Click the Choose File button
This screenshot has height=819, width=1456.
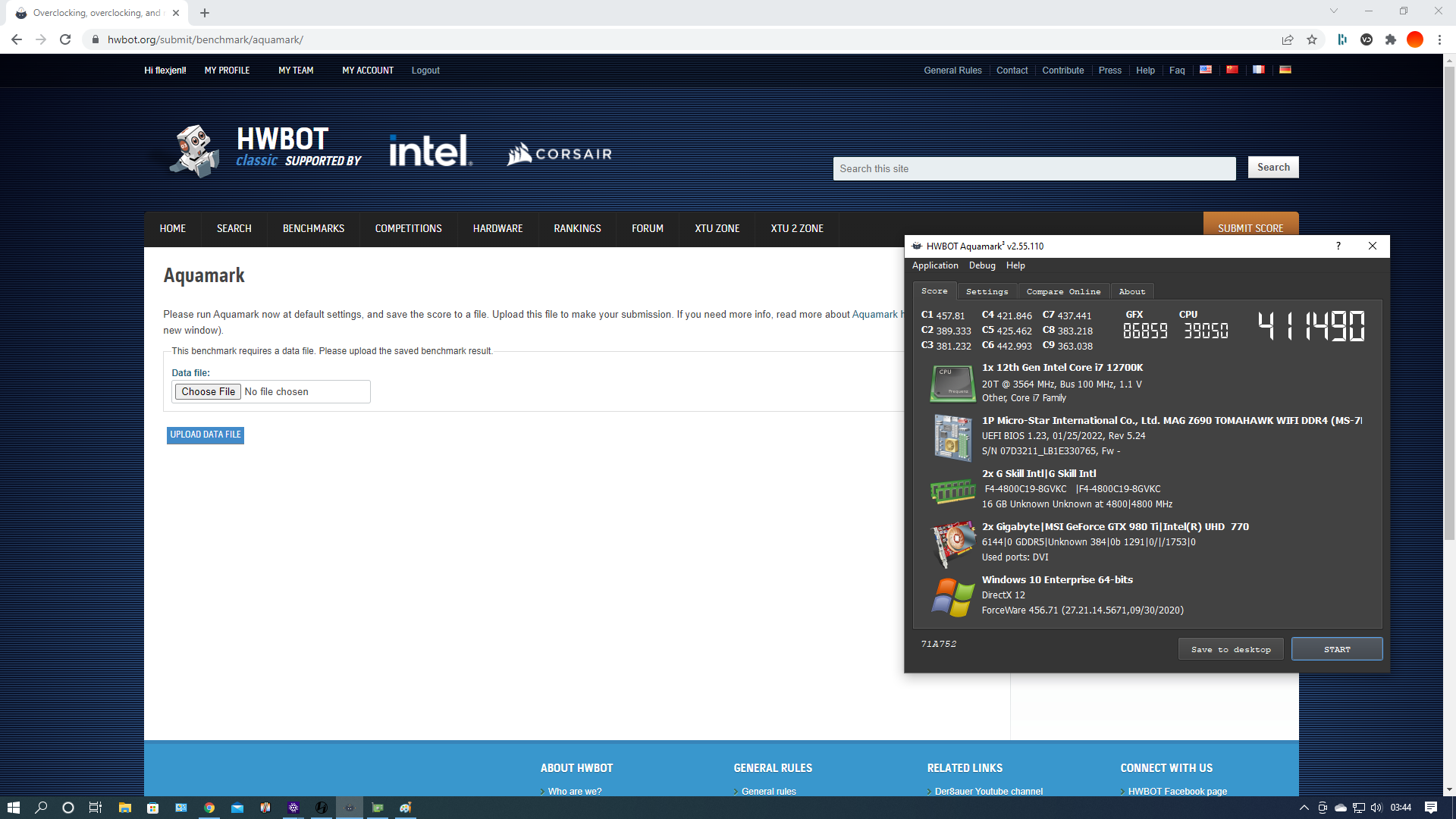(x=208, y=391)
